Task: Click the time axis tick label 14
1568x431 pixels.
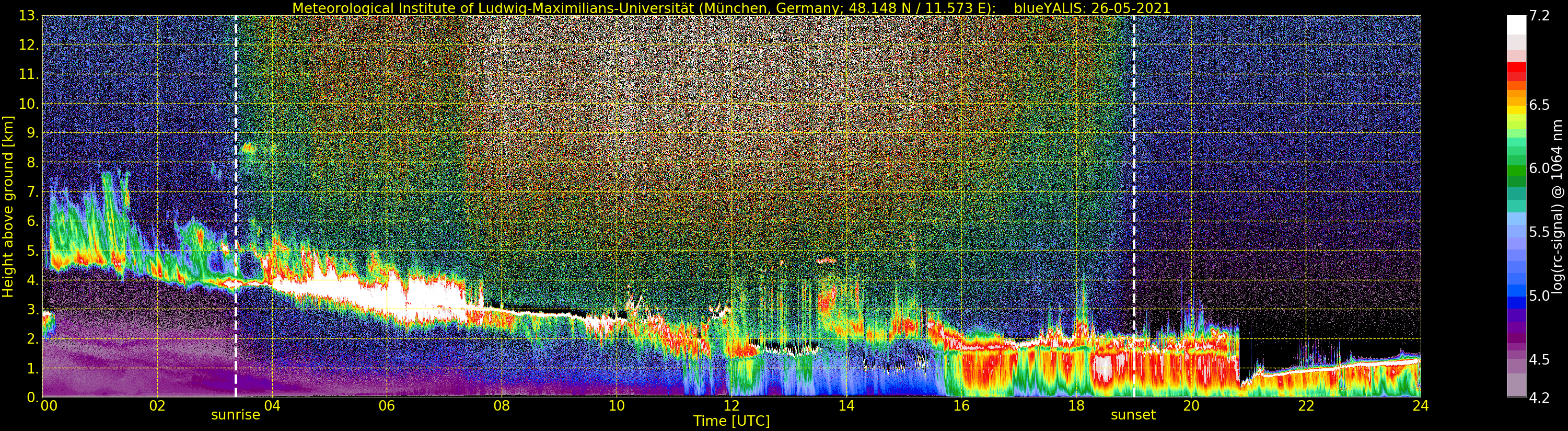Action: tap(846, 406)
